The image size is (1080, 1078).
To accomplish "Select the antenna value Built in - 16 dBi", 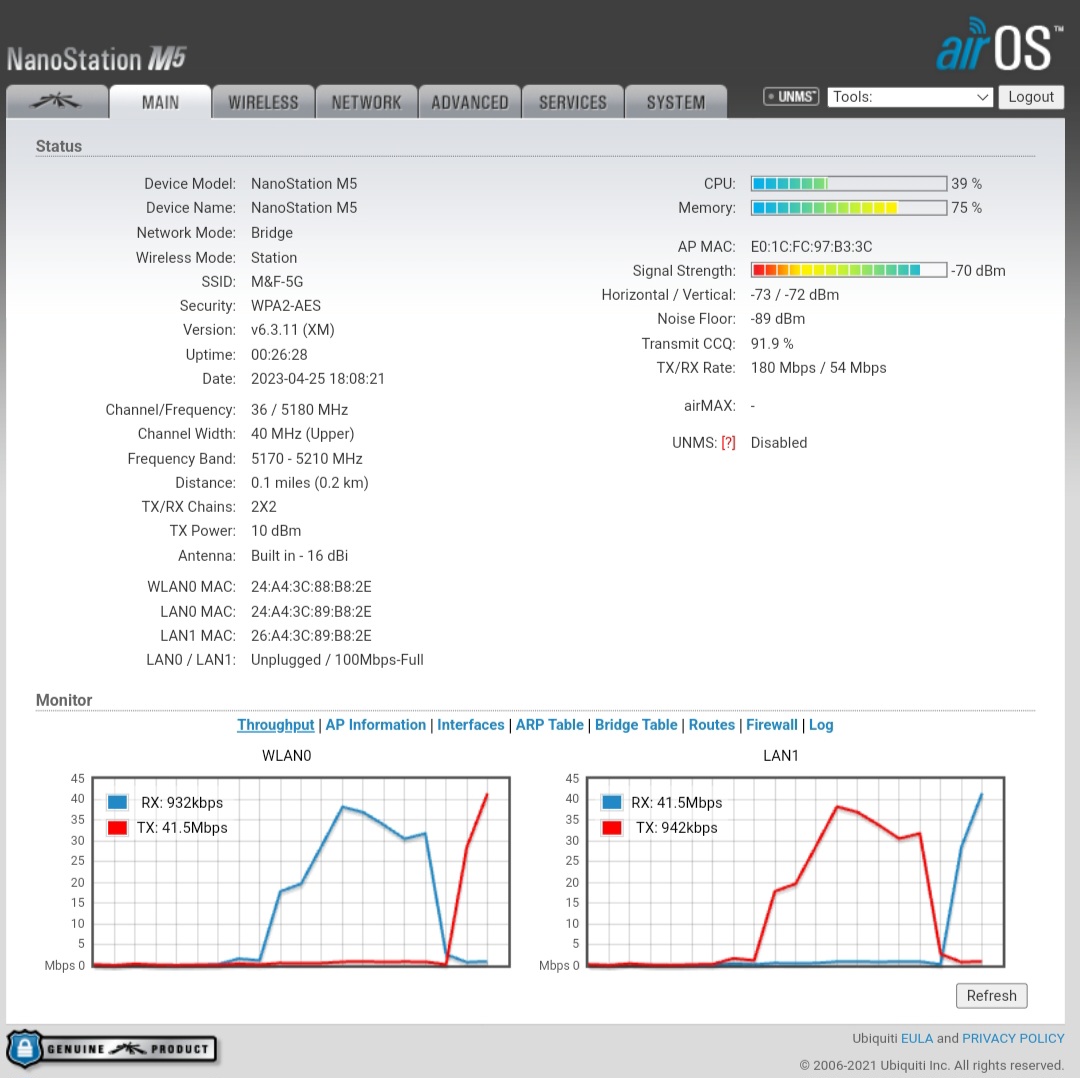I will click(x=299, y=556).
